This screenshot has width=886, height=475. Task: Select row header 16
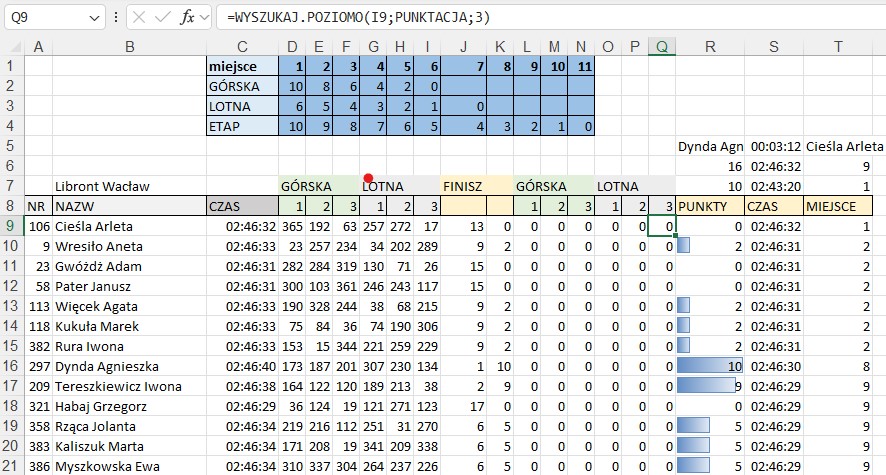coord(11,366)
